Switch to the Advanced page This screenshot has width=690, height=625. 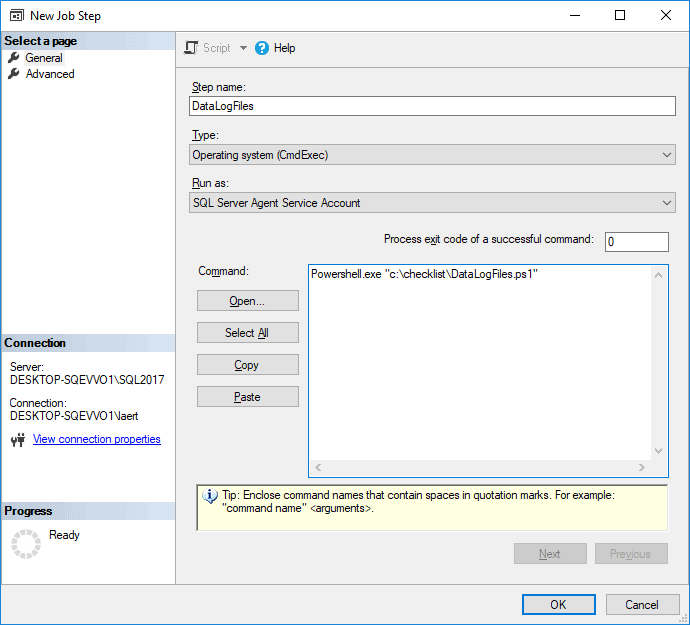point(50,74)
